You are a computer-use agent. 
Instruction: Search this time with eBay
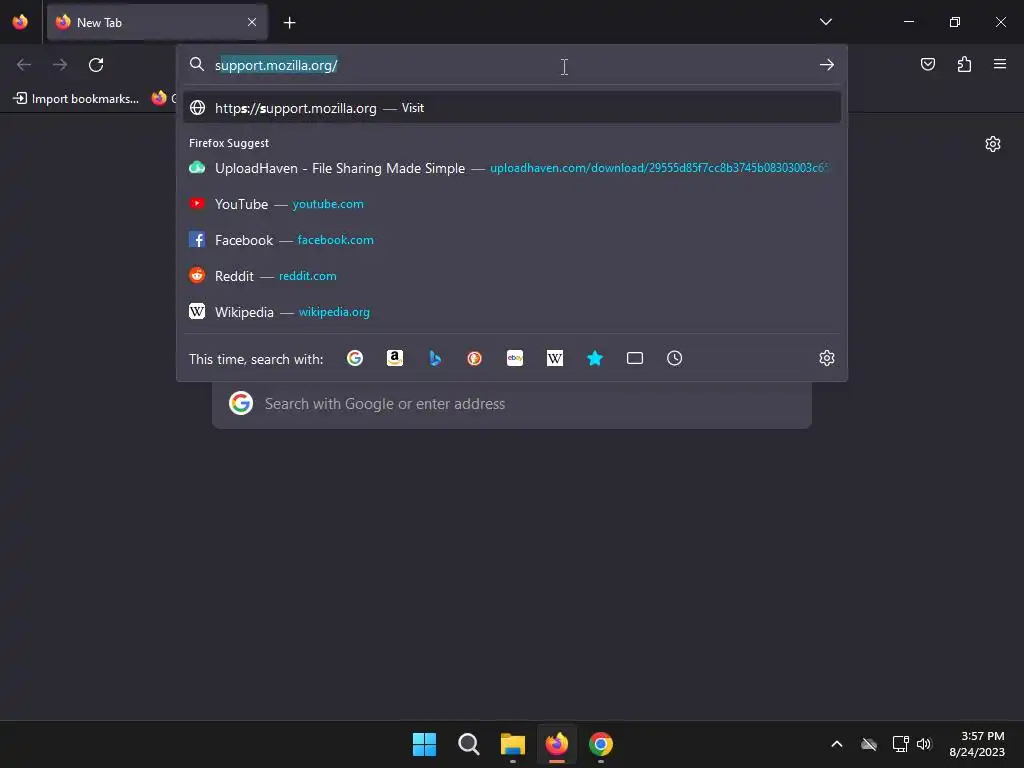(x=515, y=358)
